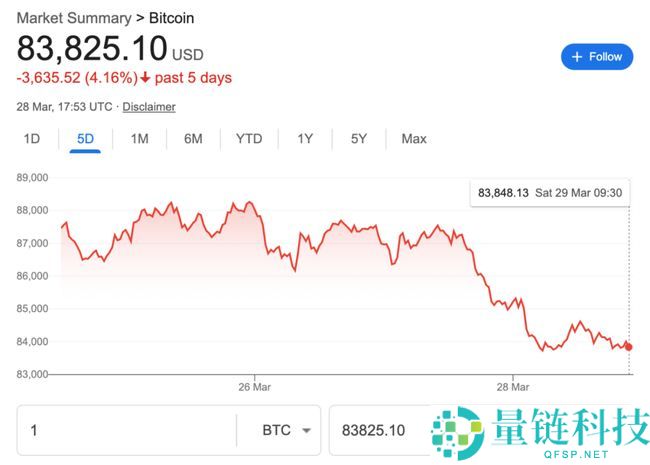Select the 1D time range tab
This screenshot has height=465, width=650.
(x=31, y=139)
